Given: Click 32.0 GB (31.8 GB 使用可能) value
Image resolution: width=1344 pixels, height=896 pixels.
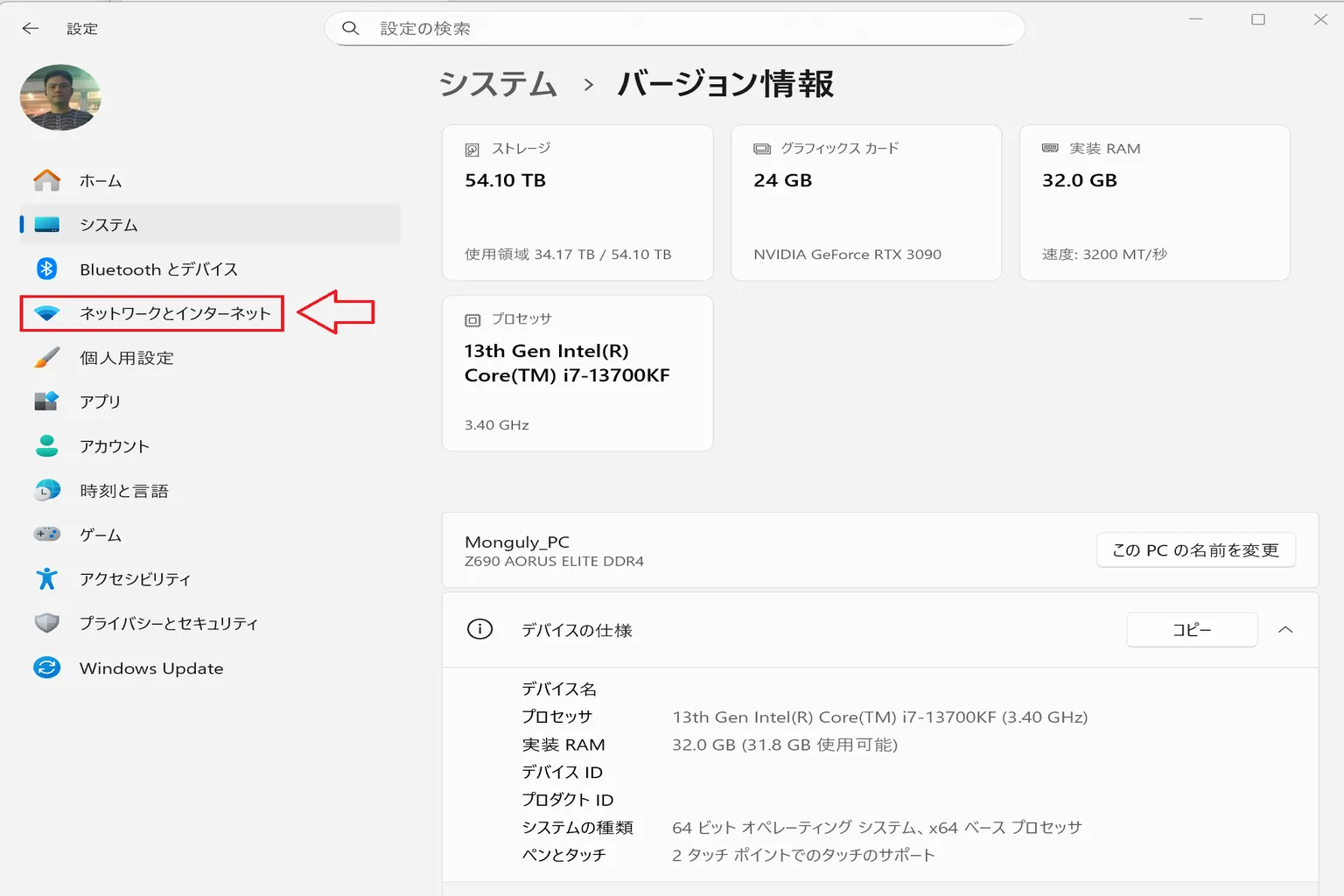Looking at the screenshot, I should point(785,745).
